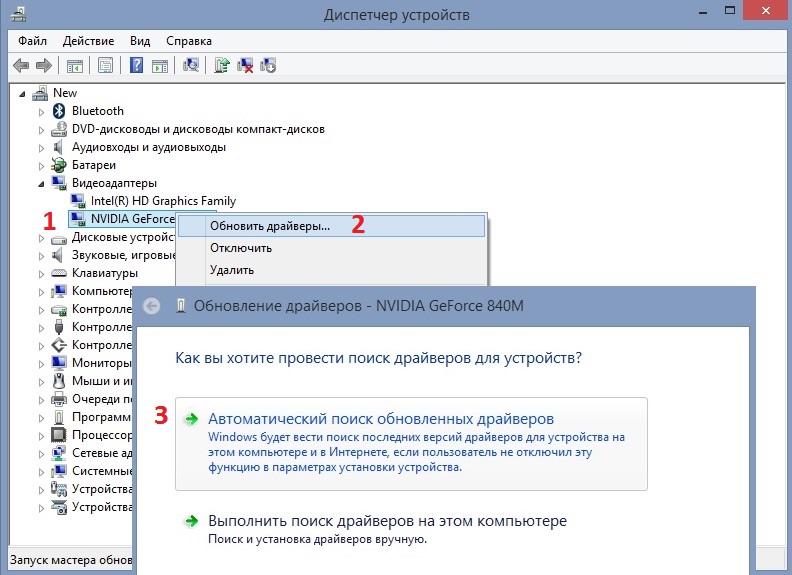Click the Клавиатуры keyboard icon

point(59,273)
